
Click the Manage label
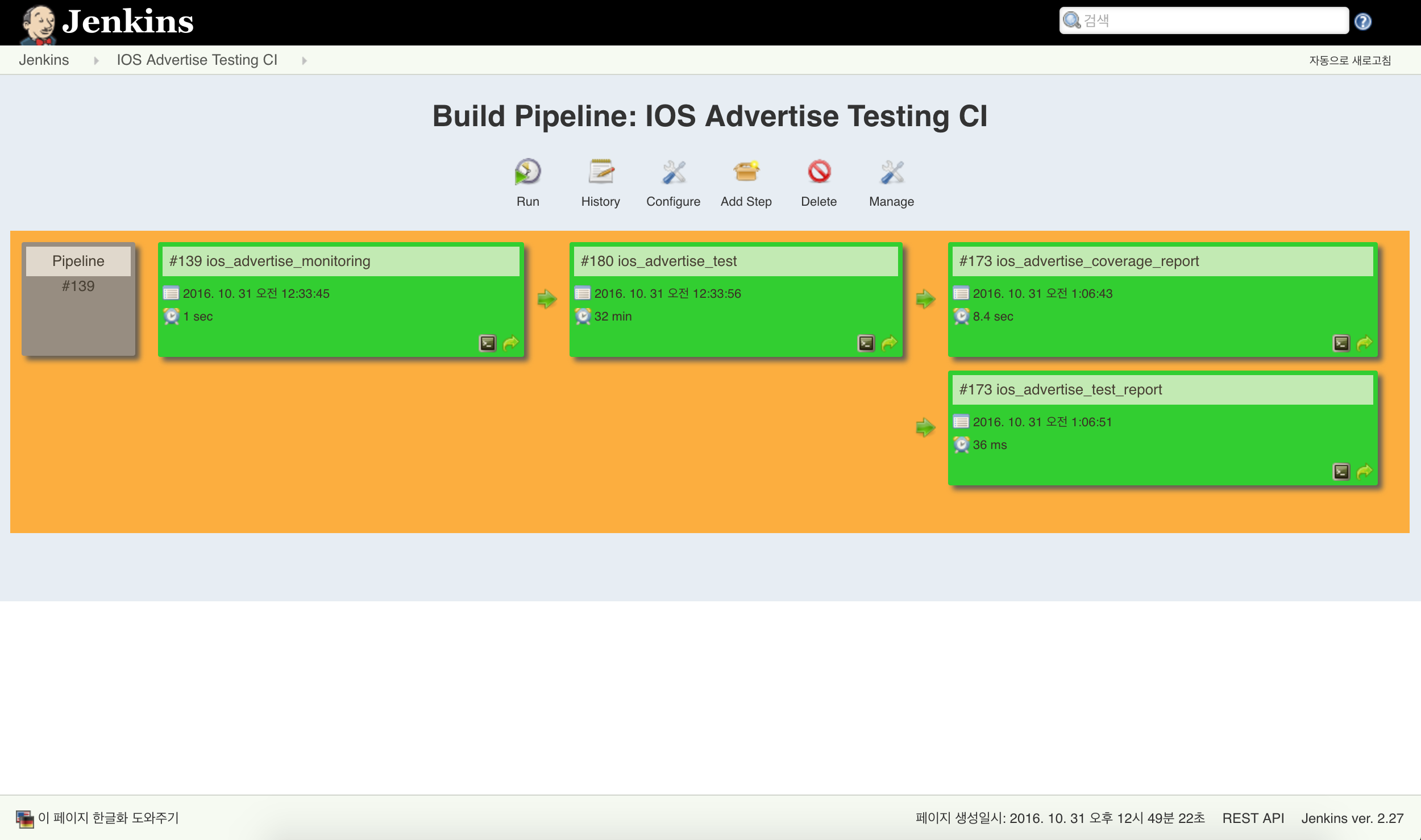892,202
